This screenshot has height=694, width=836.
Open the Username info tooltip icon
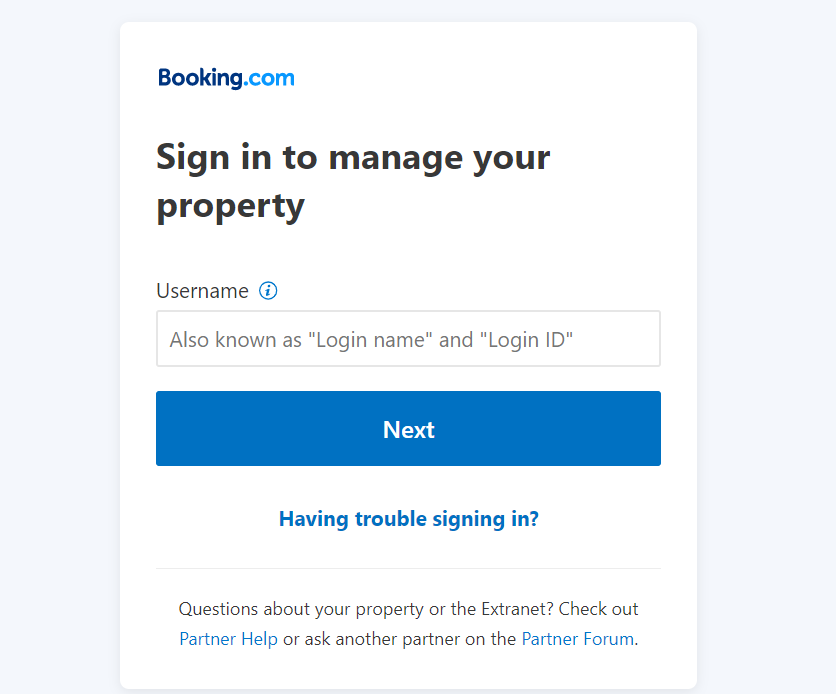click(x=268, y=291)
